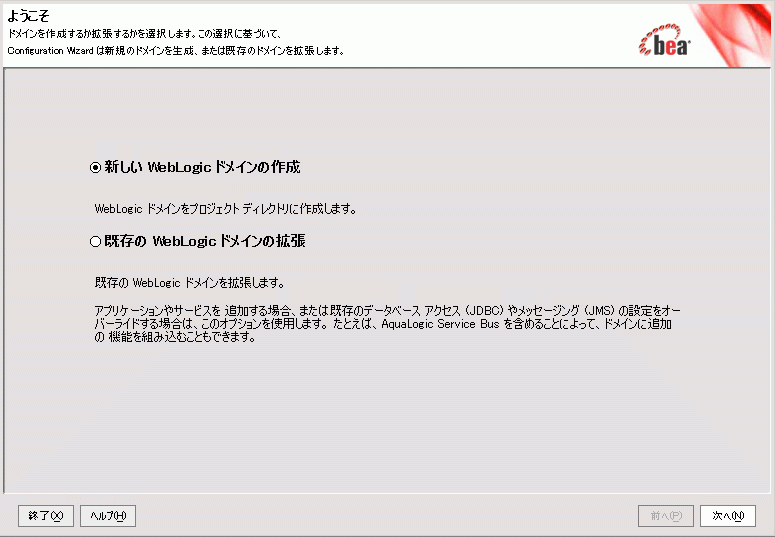Image resolution: width=775 pixels, height=537 pixels.
Task: Click the text '既存の WebLogic ドメインを拡張します。'
Action: click(190, 283)
